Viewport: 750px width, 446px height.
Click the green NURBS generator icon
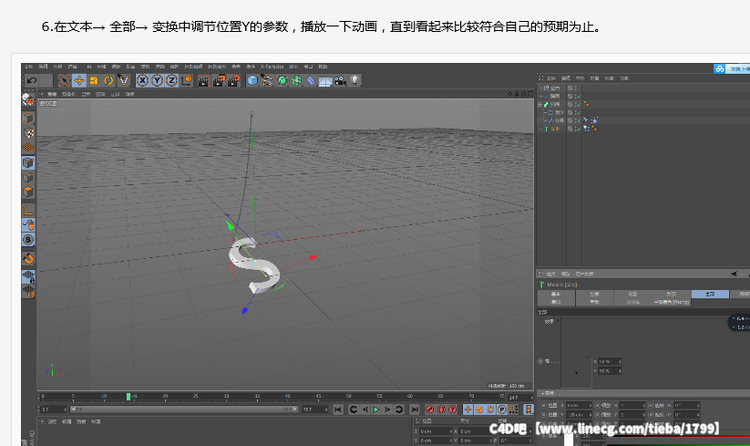(282, 80)
